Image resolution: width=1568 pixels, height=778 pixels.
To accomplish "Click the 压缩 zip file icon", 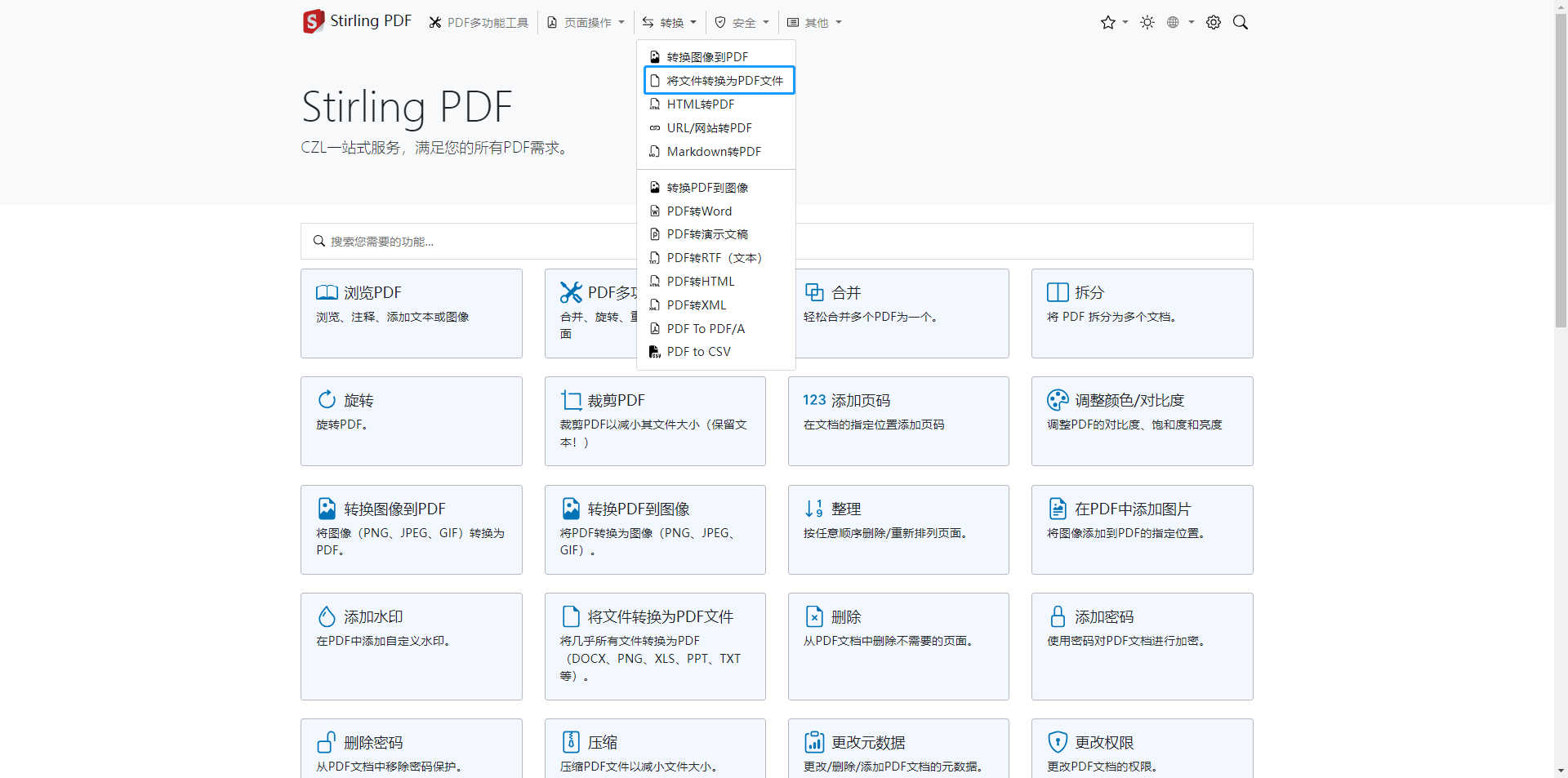I will tap(571, 742).
